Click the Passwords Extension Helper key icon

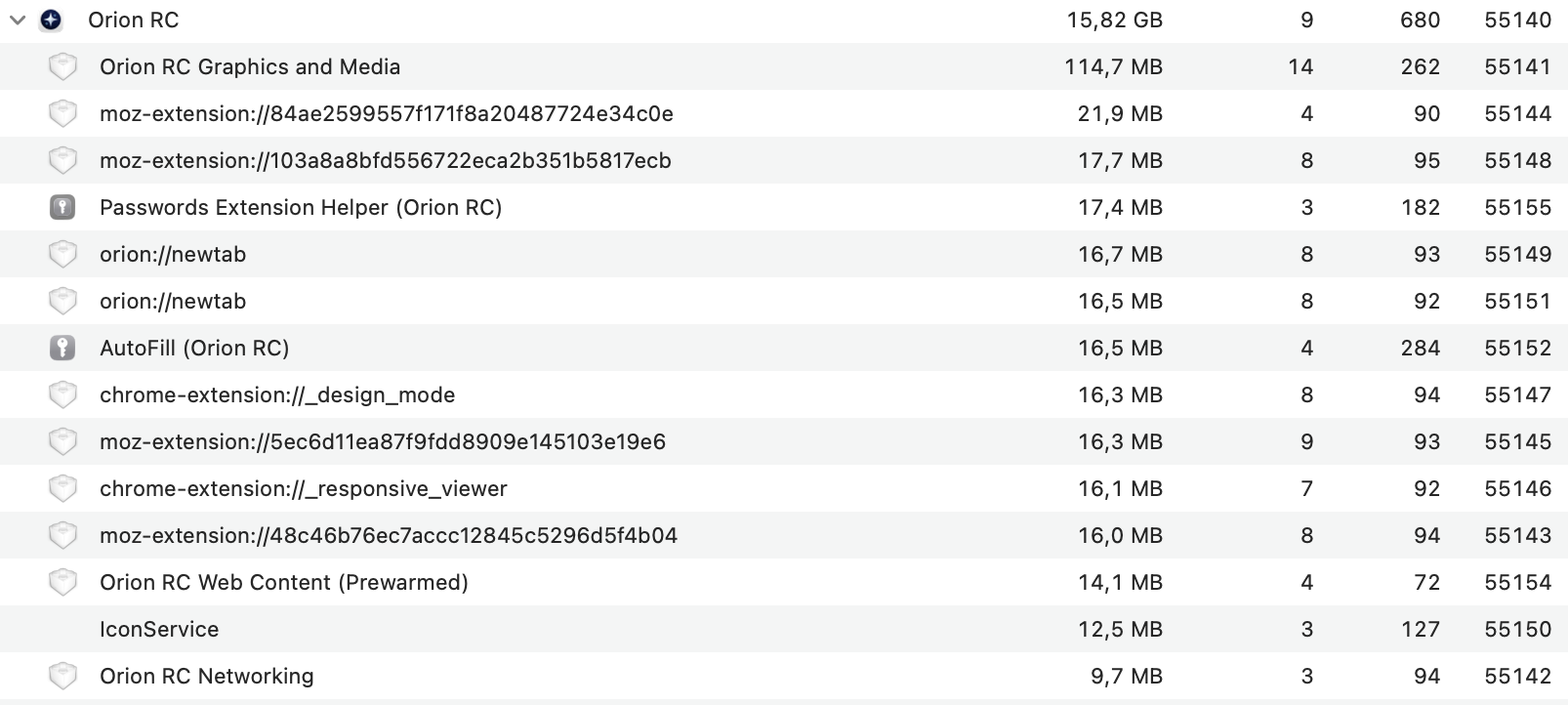point(62,207)
